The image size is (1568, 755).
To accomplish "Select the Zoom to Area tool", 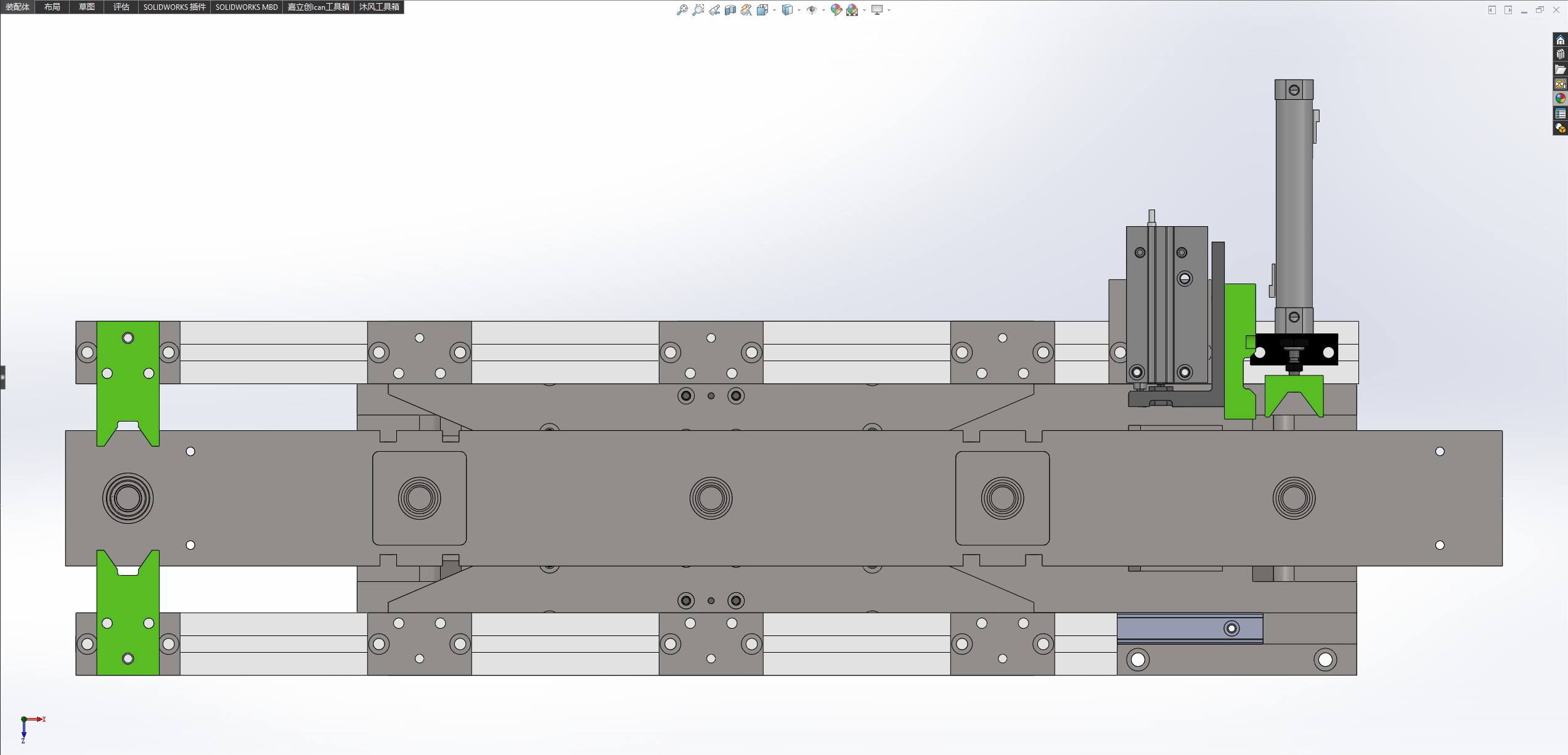I will coord(698,10).
